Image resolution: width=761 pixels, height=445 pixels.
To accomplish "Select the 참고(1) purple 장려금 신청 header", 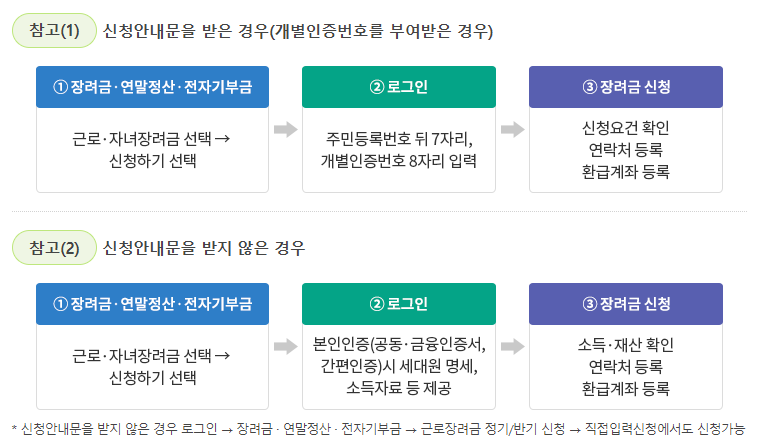I will (x=626, y=87).
